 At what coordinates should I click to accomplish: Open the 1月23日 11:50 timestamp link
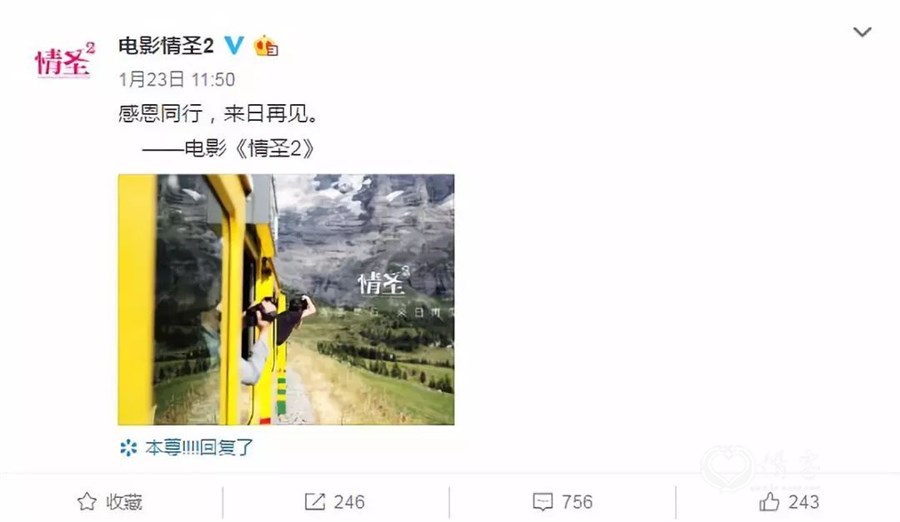point(177,79)
